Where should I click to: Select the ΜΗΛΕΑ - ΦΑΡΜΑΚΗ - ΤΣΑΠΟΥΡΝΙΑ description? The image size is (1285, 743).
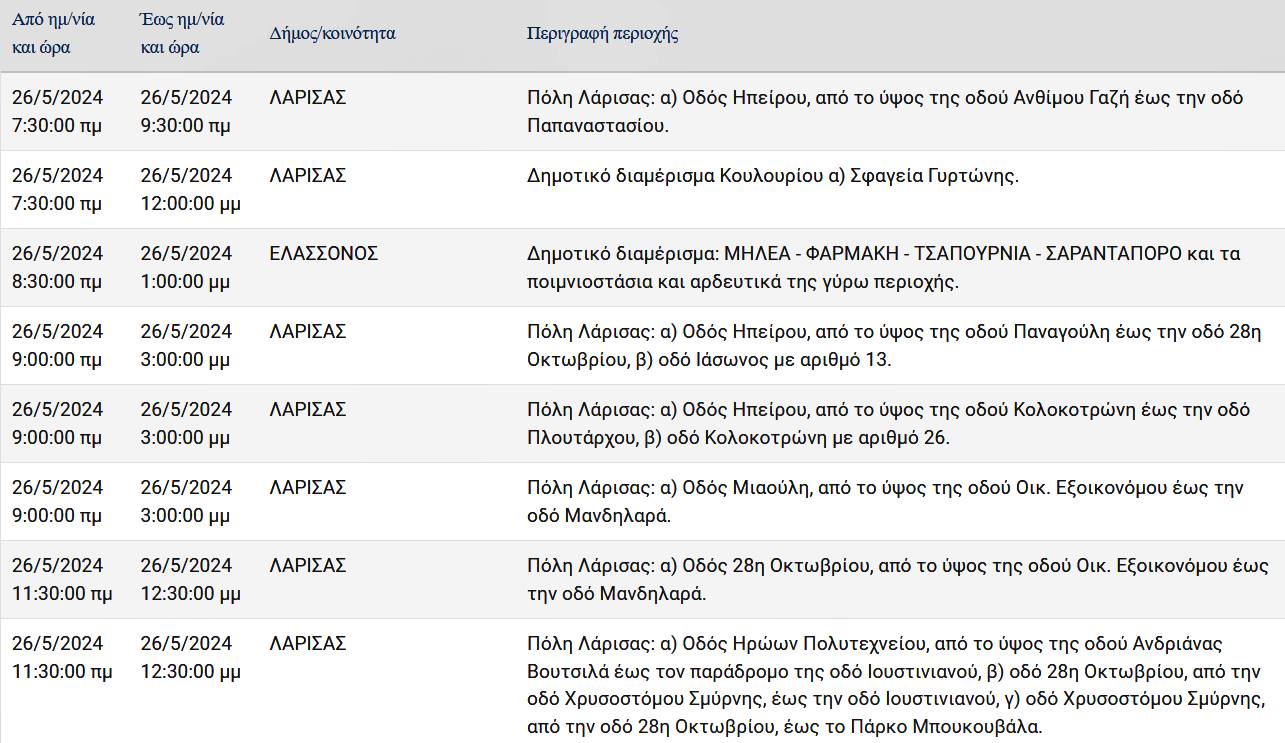pyautogui.click(x=883, y=267)
